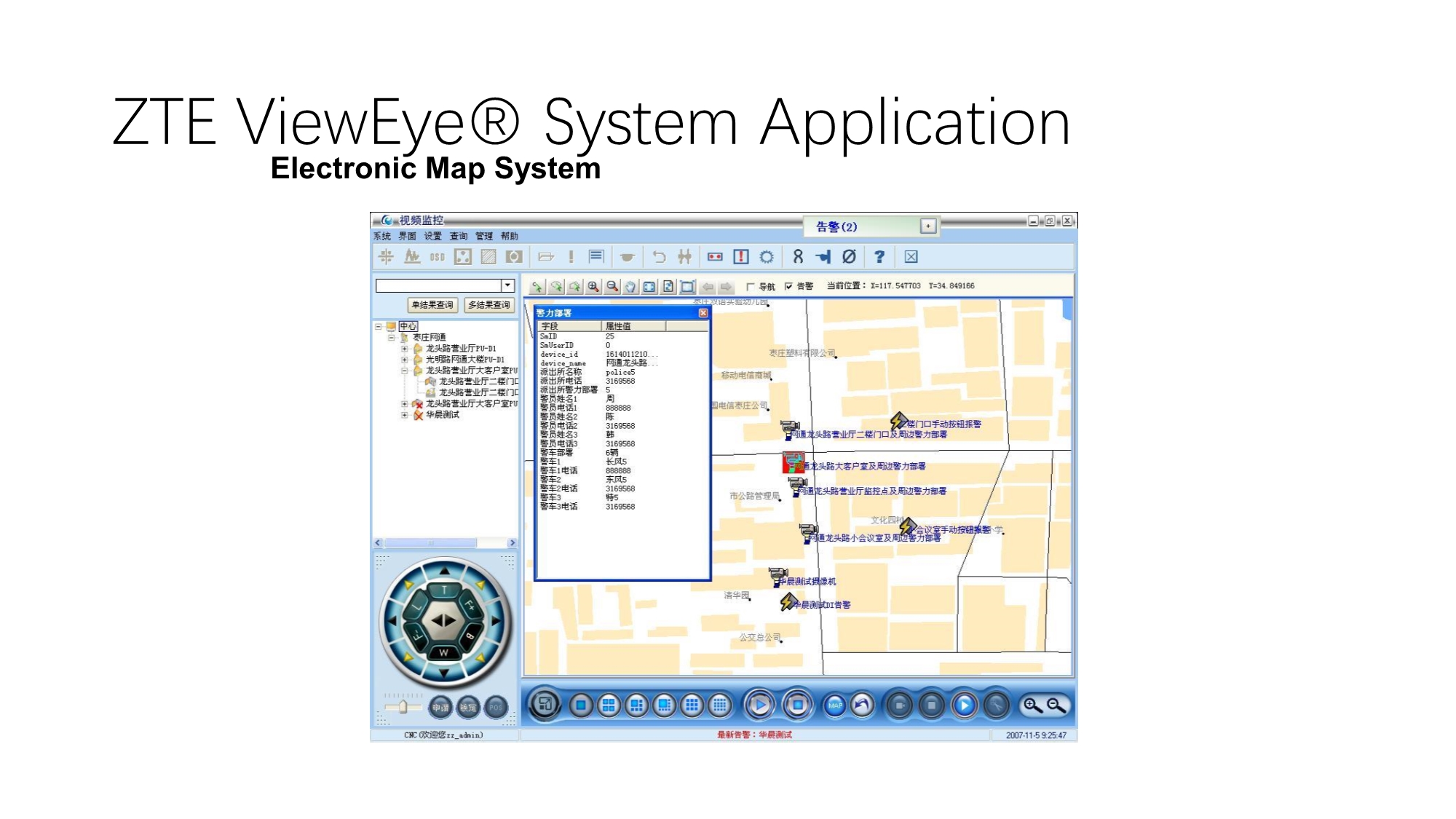
Task: Click the round 申请 button
Action: 440,707
